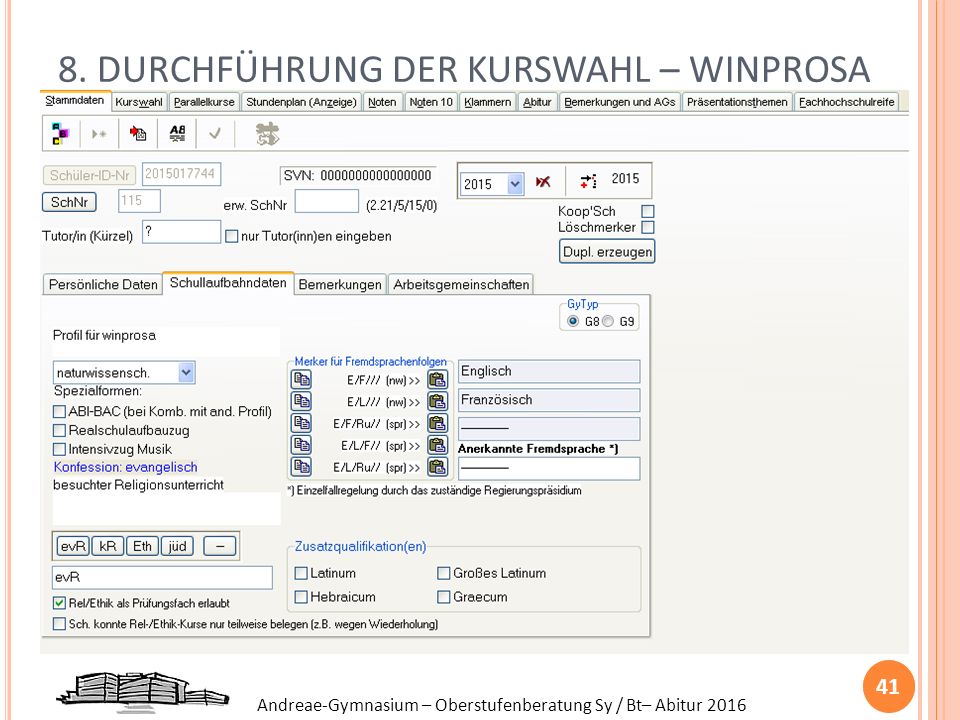
Task: Choose evR religion button
Action: pos(73,546)
